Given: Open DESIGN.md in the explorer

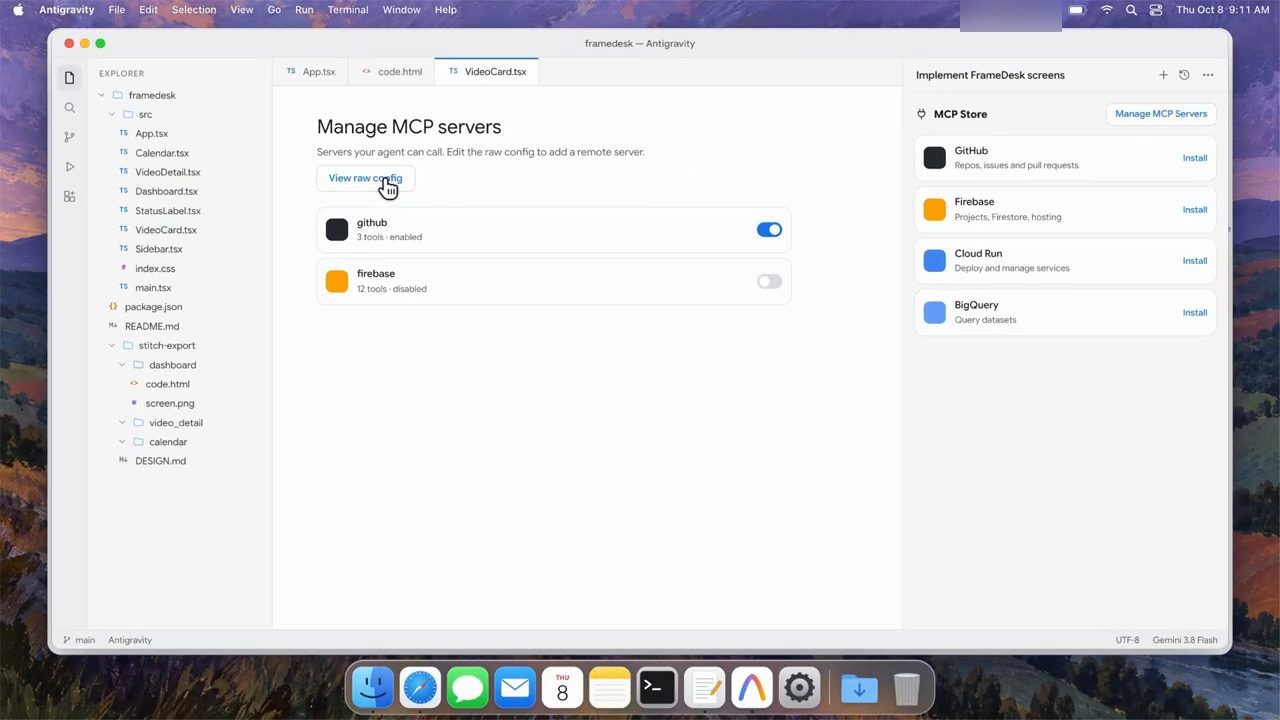Looking at the screenshot, I should (161, 461).
